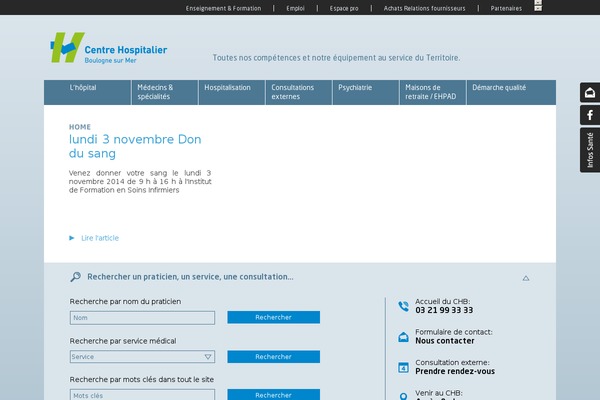This screenshot has width=600, height=400.
Task: Click the Centre Hospitalier H logo
Action: (67, 47)
